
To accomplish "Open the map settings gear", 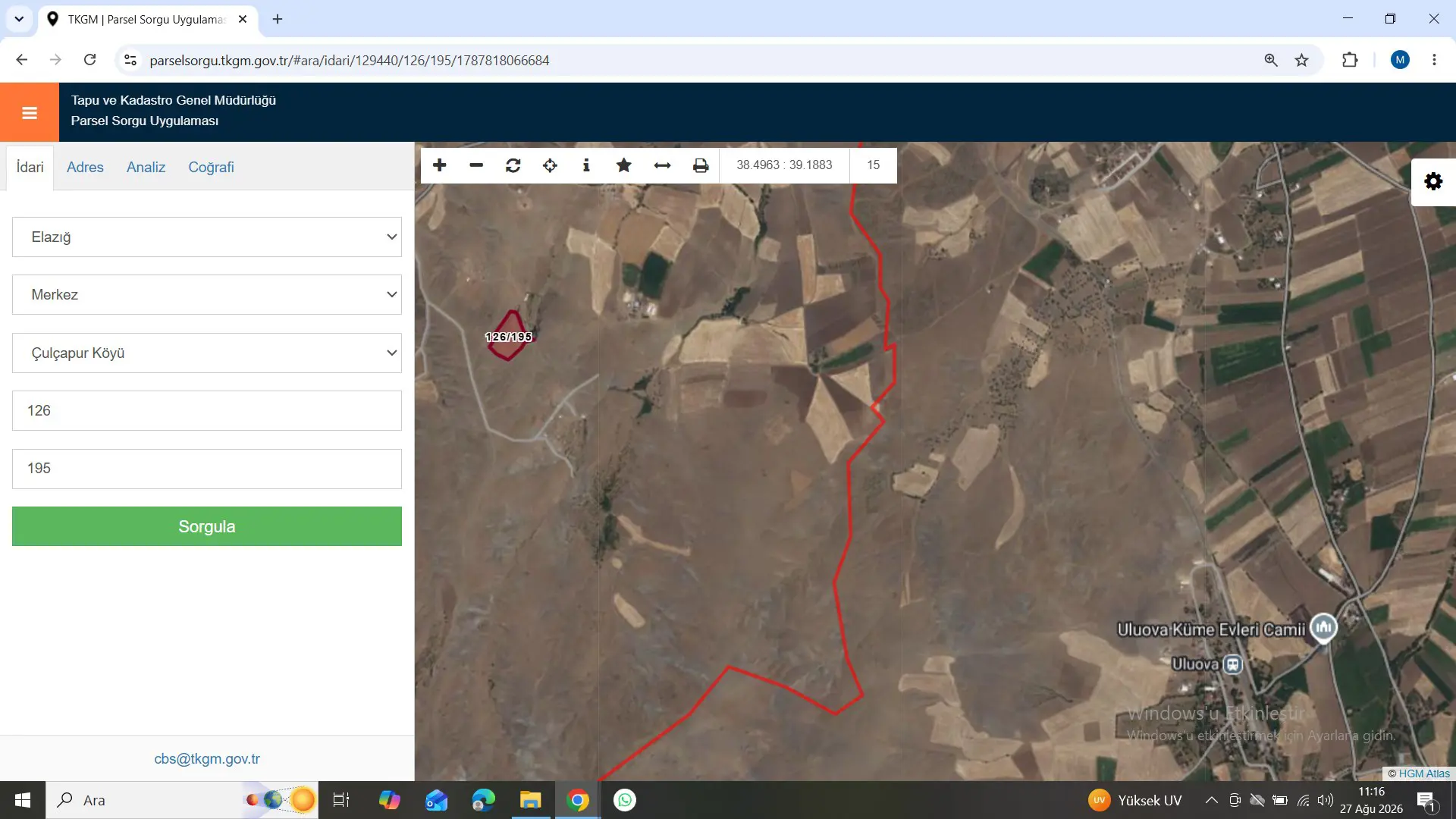I will (x=1433, y=182).
